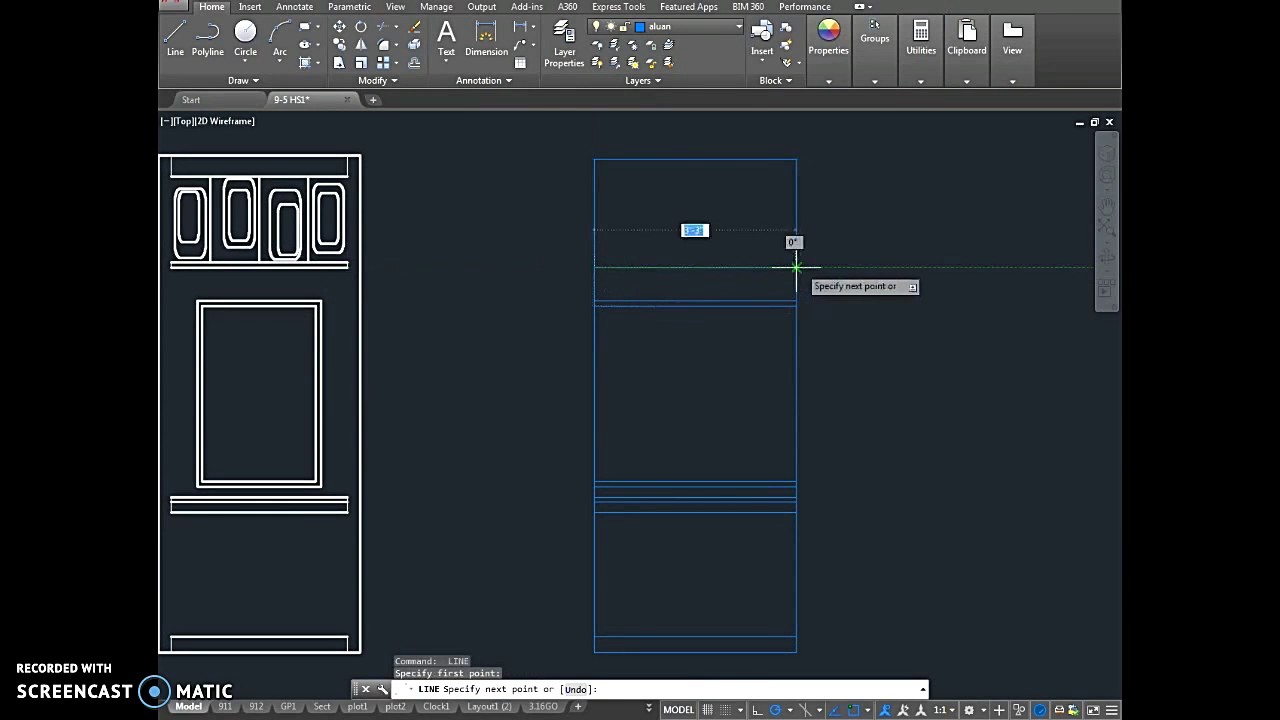Click the Dimension tool
The image size is (1280, 720).
[486, 38]
